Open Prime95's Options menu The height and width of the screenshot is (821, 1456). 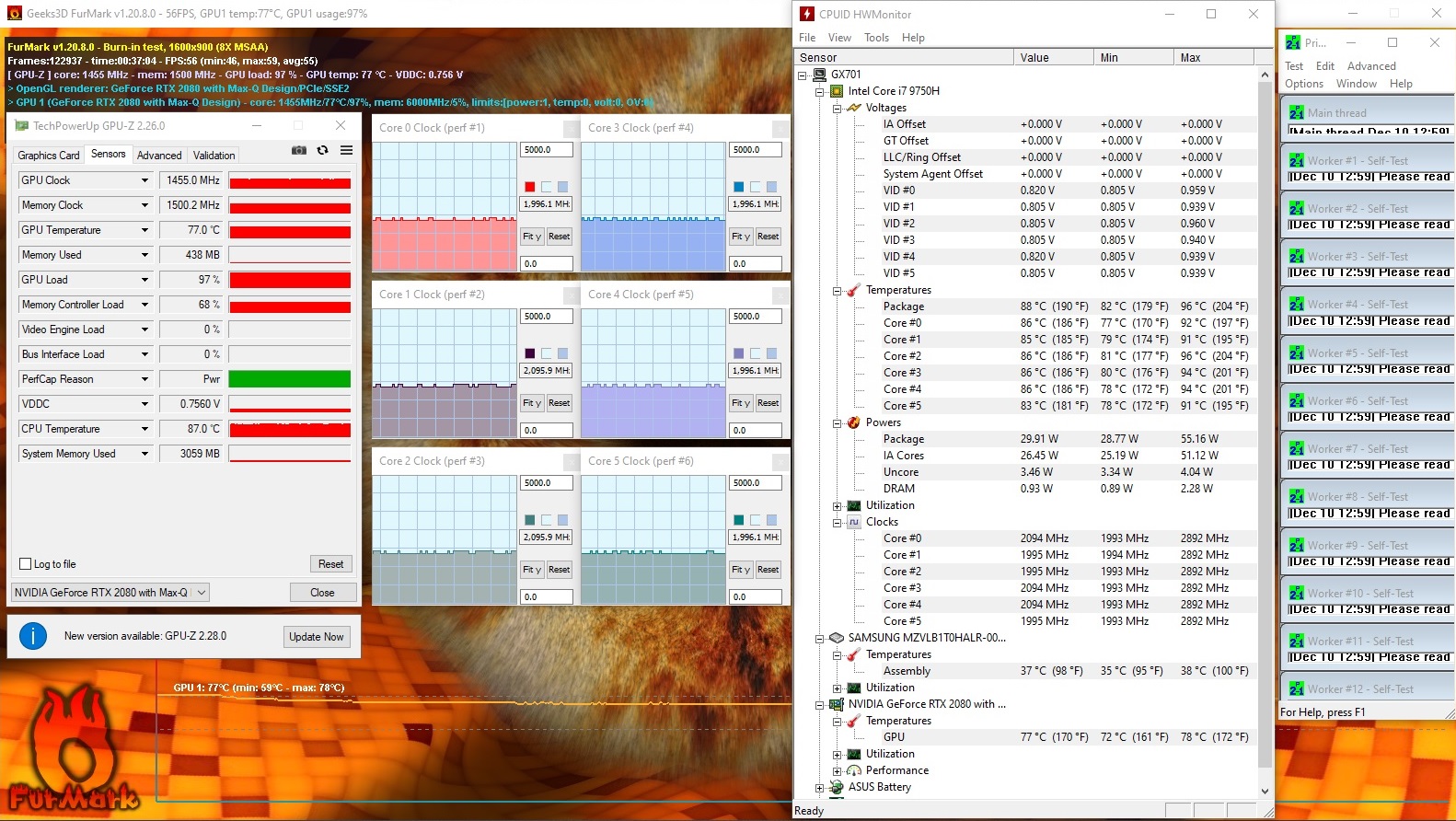(1304, 84)
